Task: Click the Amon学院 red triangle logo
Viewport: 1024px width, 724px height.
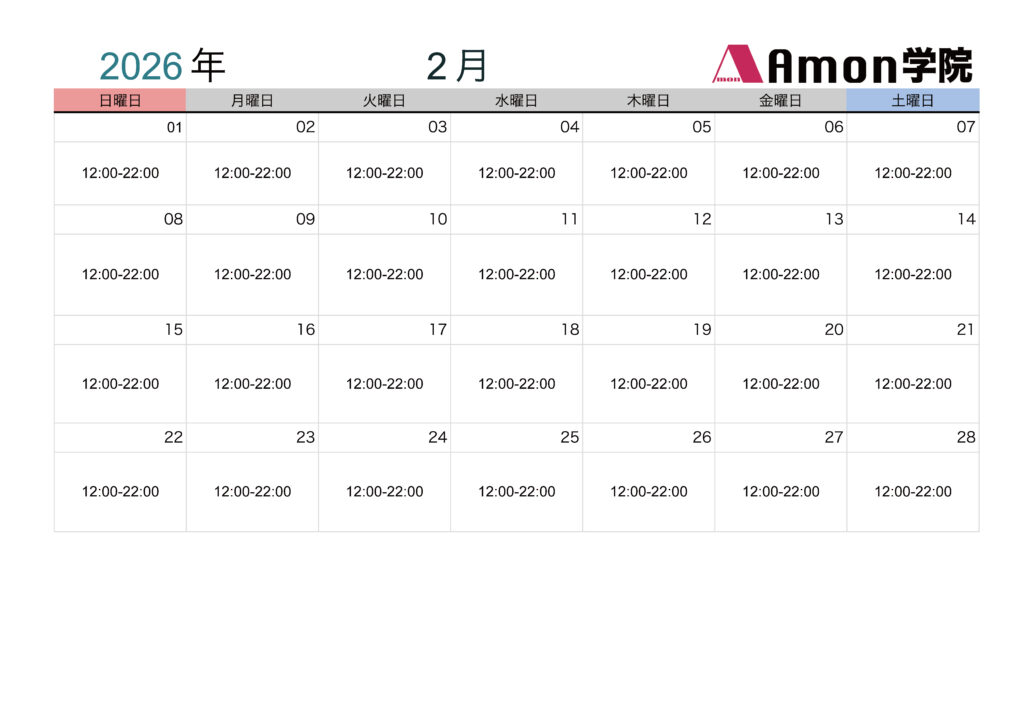Action: point(737,65)
